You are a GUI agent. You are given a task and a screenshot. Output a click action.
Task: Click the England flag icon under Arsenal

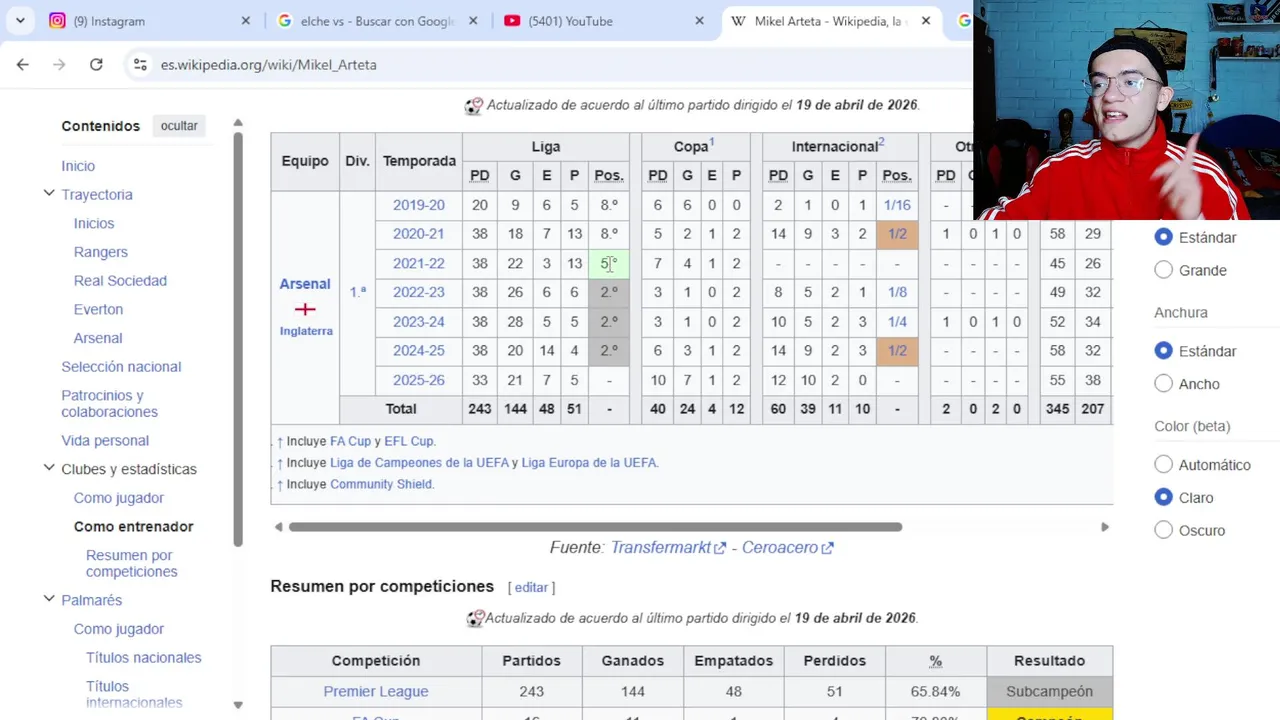click(x=305, y=310)
